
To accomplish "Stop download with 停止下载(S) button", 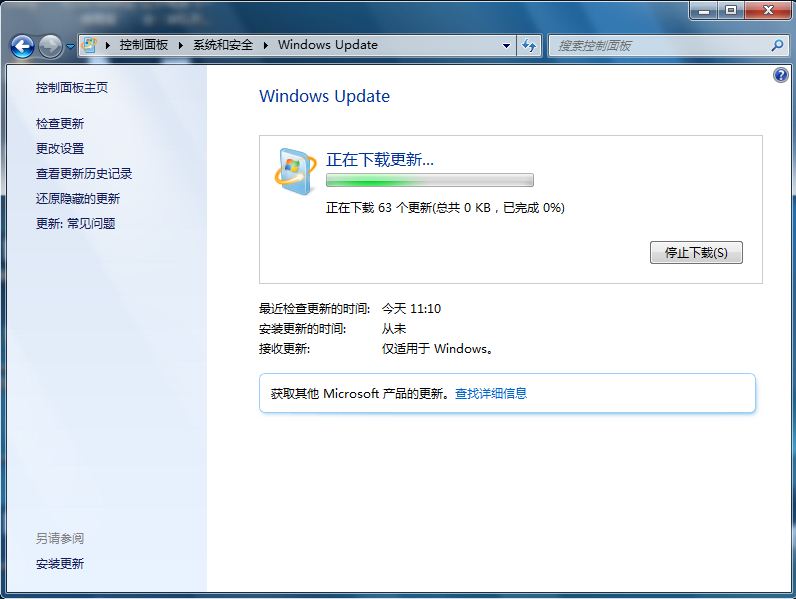I will (x=696, y=252).
